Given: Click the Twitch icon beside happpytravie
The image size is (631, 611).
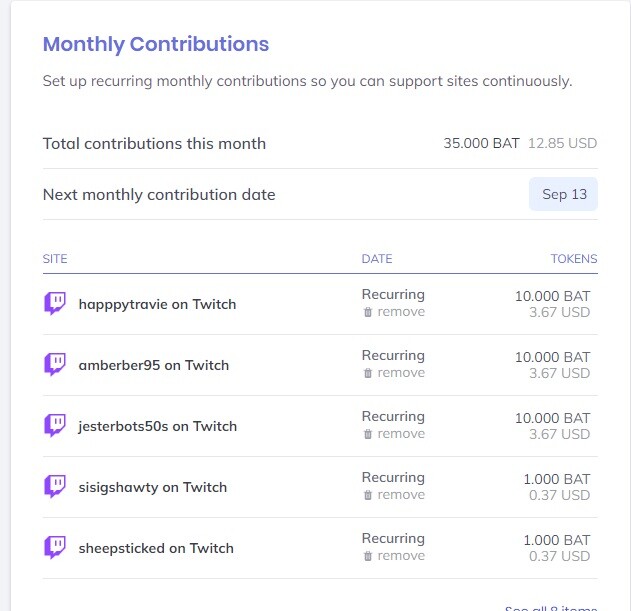Looking at the screenshot, I should 55,303.
